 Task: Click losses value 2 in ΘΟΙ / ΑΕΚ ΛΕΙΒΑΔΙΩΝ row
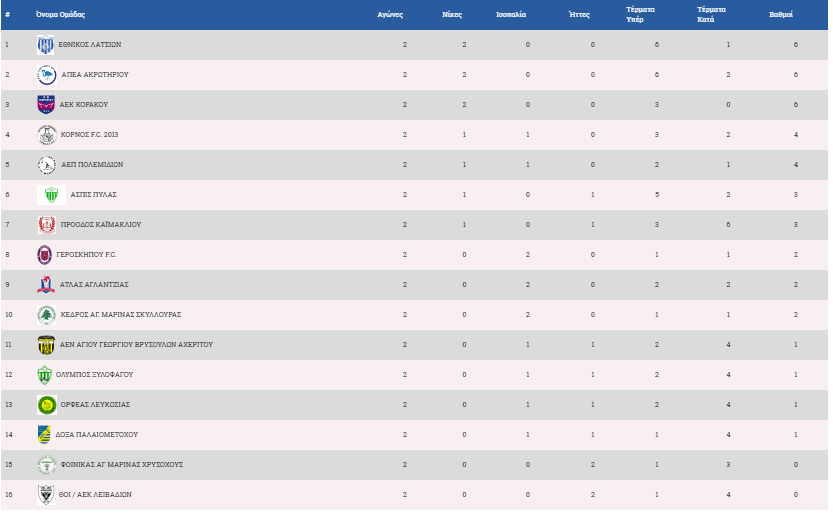coord(593,495)
